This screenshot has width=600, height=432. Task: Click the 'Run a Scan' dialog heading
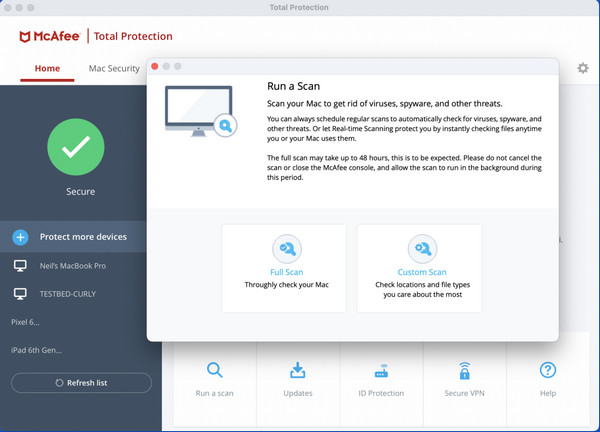point(293,86)
